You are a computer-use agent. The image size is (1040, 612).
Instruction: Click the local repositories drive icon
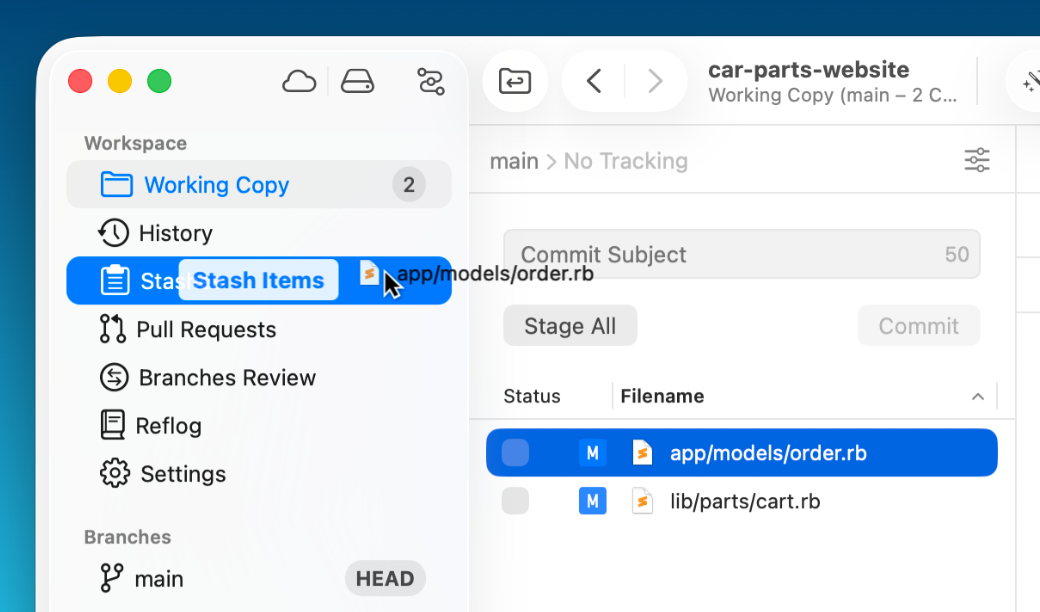click(358, 82)
